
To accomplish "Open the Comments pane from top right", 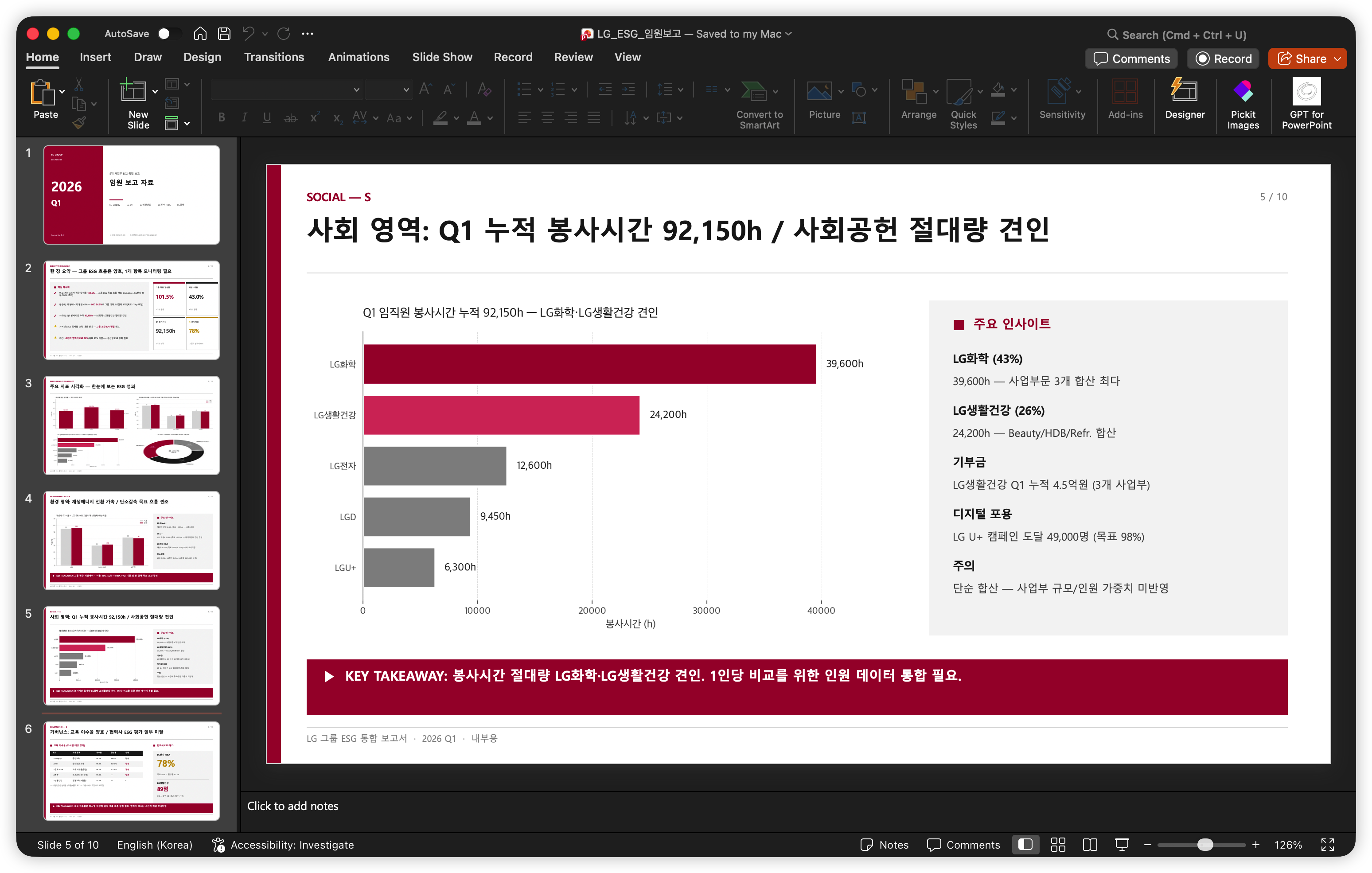I will point(1131,58).
